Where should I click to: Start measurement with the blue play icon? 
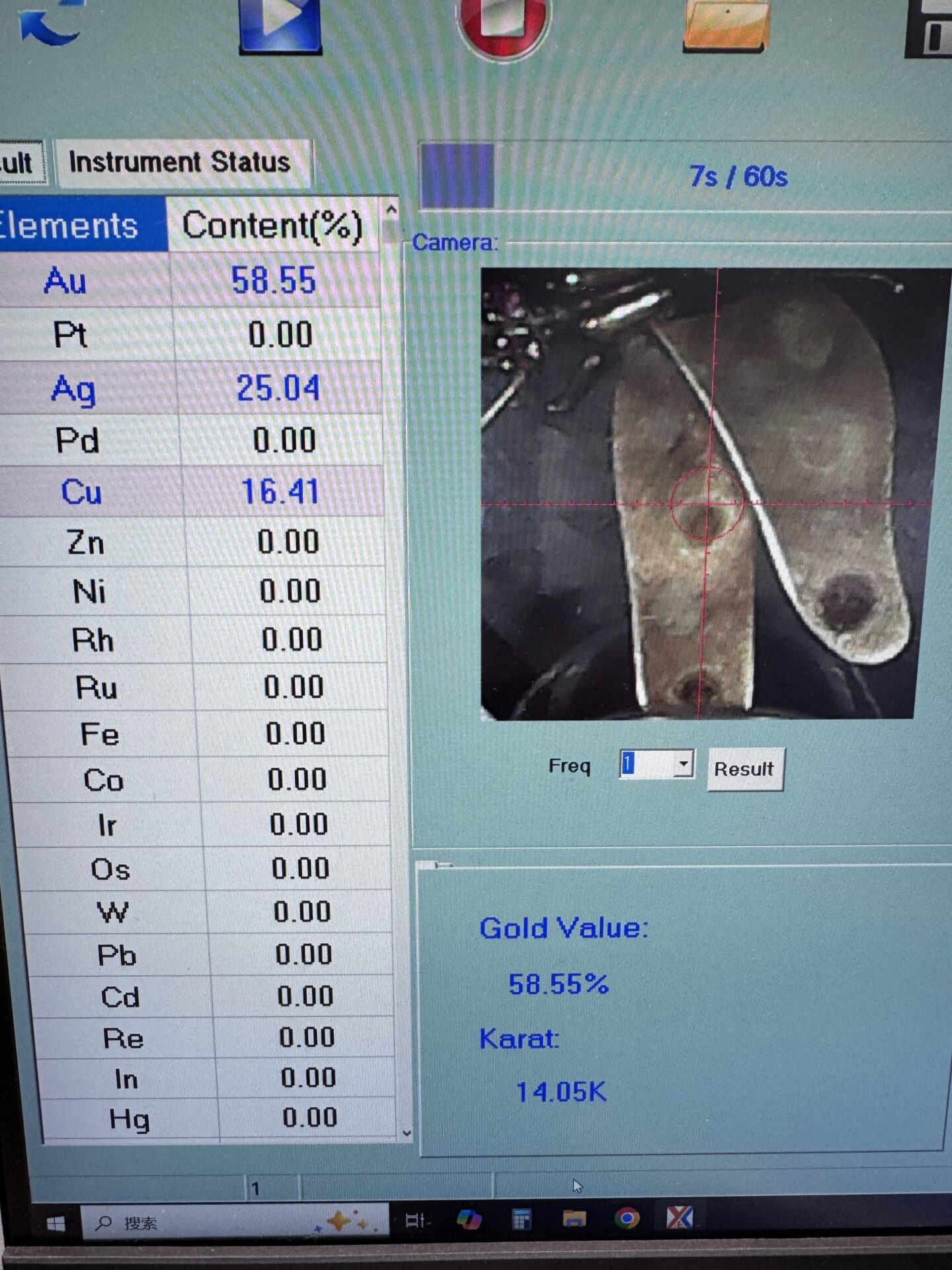click(x=280, y=25)
